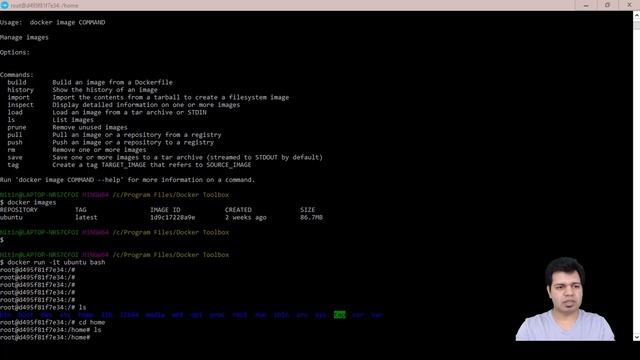Close the terminal window

coord(629,5)
